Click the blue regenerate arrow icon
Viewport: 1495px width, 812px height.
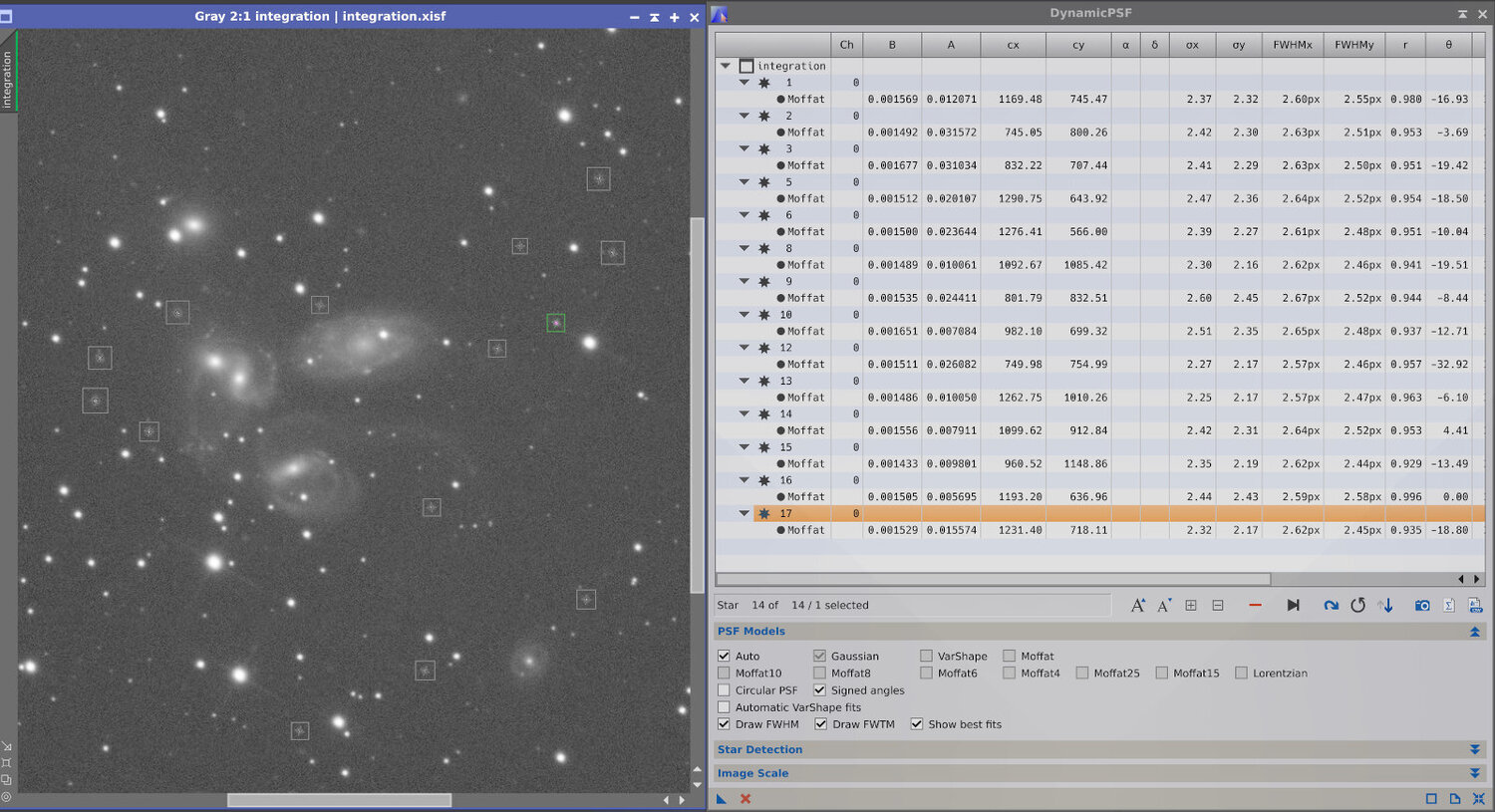click(1331, 606)
